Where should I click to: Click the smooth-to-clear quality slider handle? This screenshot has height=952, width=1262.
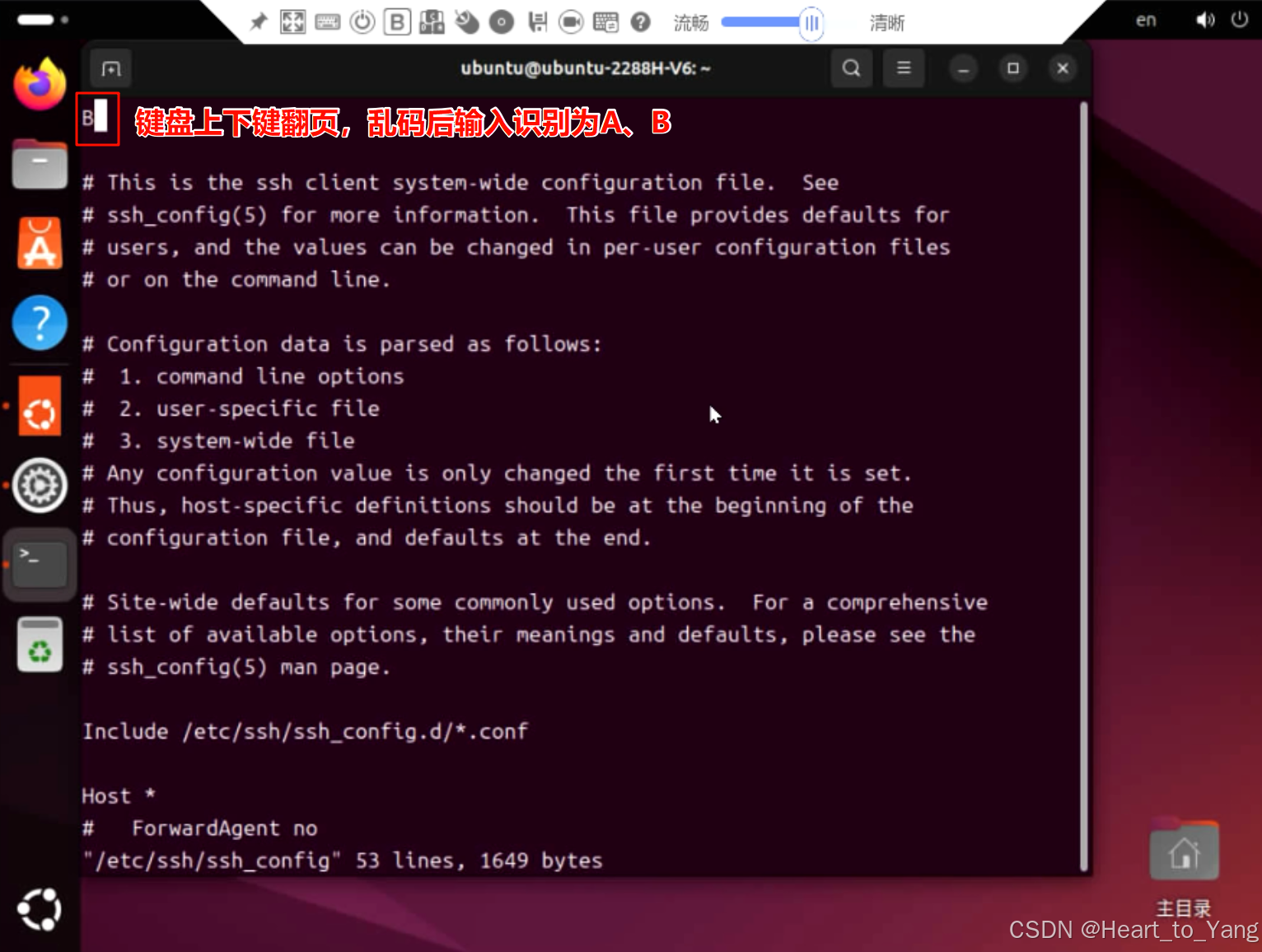coord(811,23)
